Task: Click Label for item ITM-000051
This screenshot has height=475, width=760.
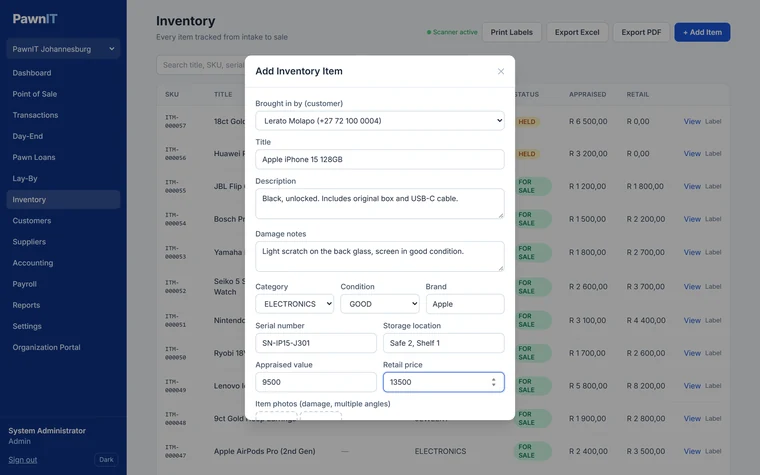Action: coord(713,320)
